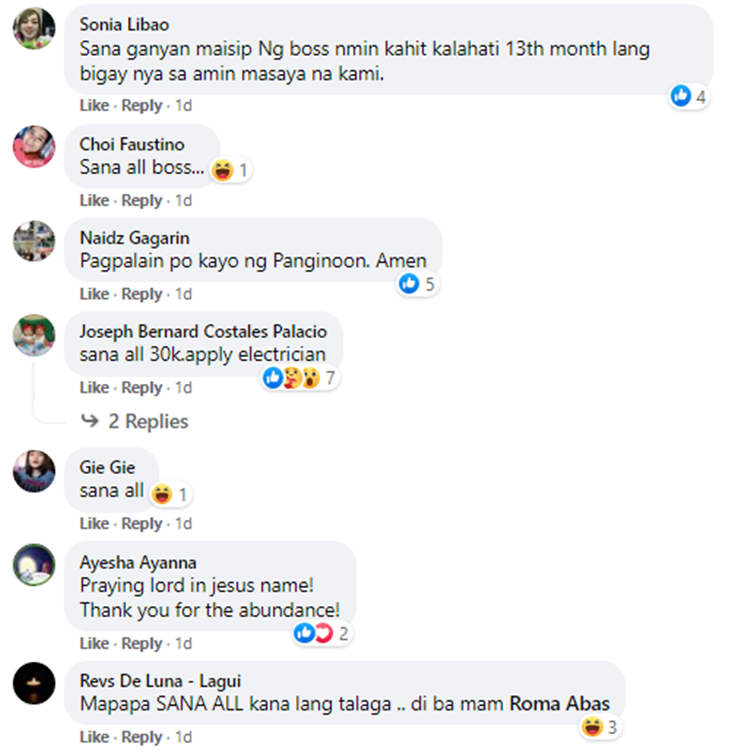Reply to Choi Faustino's comment
Screen dimensions: 750x753
(142, 200)
